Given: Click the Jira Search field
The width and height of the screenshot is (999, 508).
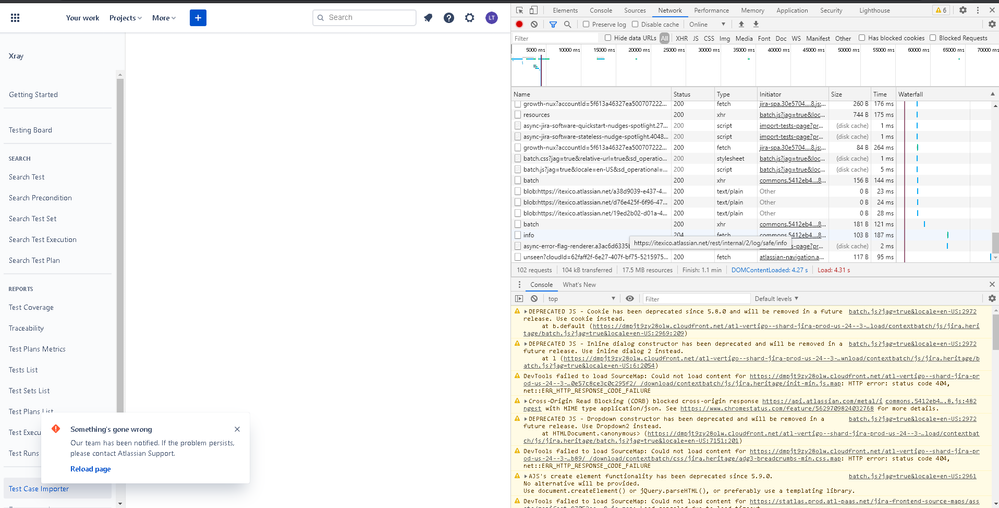Looking at the screenshot, I should pyautogui.click(x=364, y=18).
